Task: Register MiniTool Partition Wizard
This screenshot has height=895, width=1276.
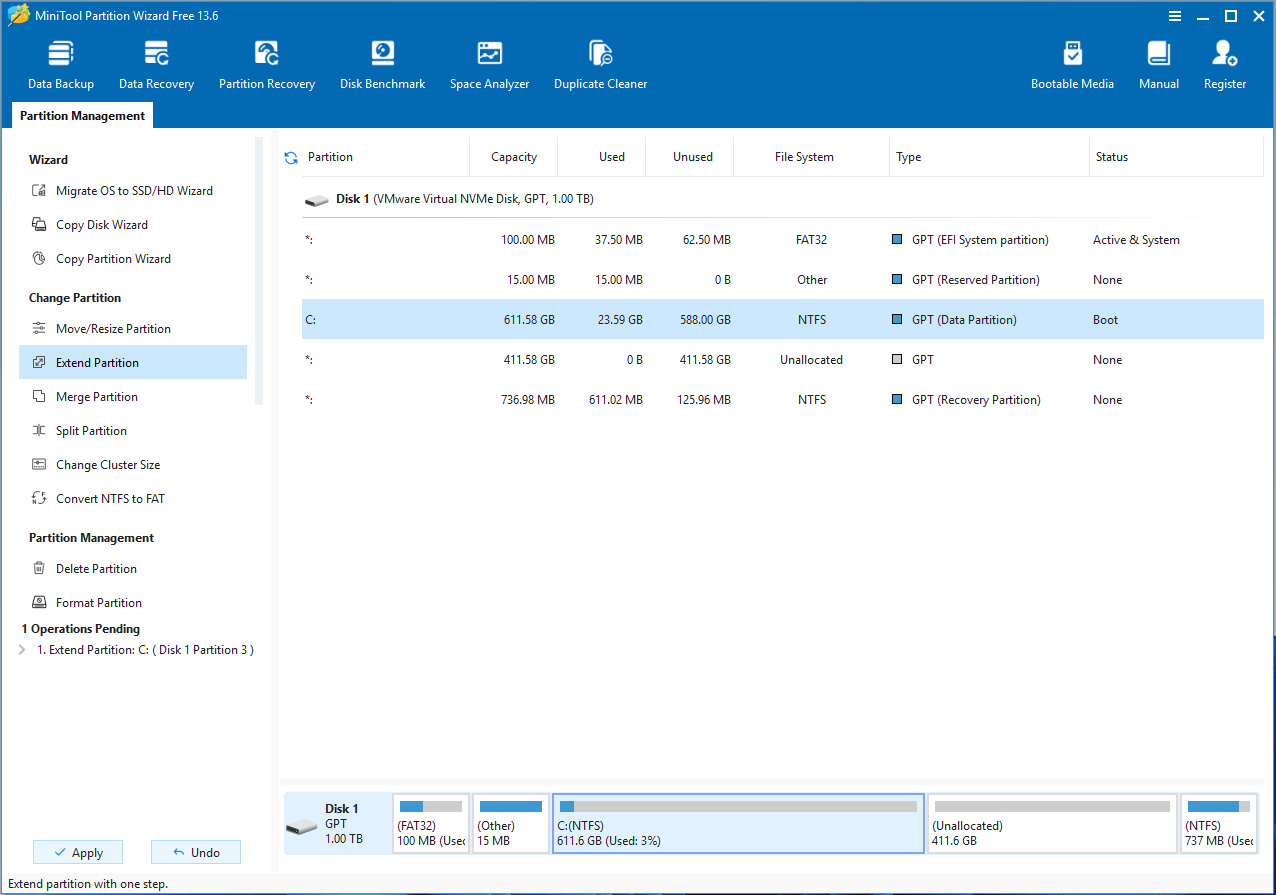Action: click(x=1224, y=62)
